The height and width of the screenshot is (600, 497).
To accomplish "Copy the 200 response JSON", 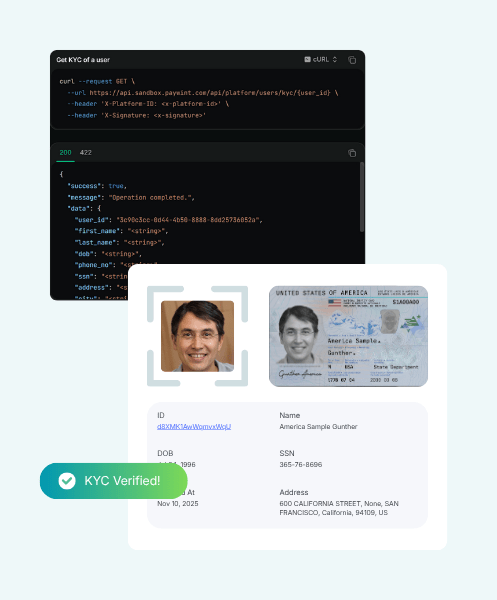I will click(352, 153).
